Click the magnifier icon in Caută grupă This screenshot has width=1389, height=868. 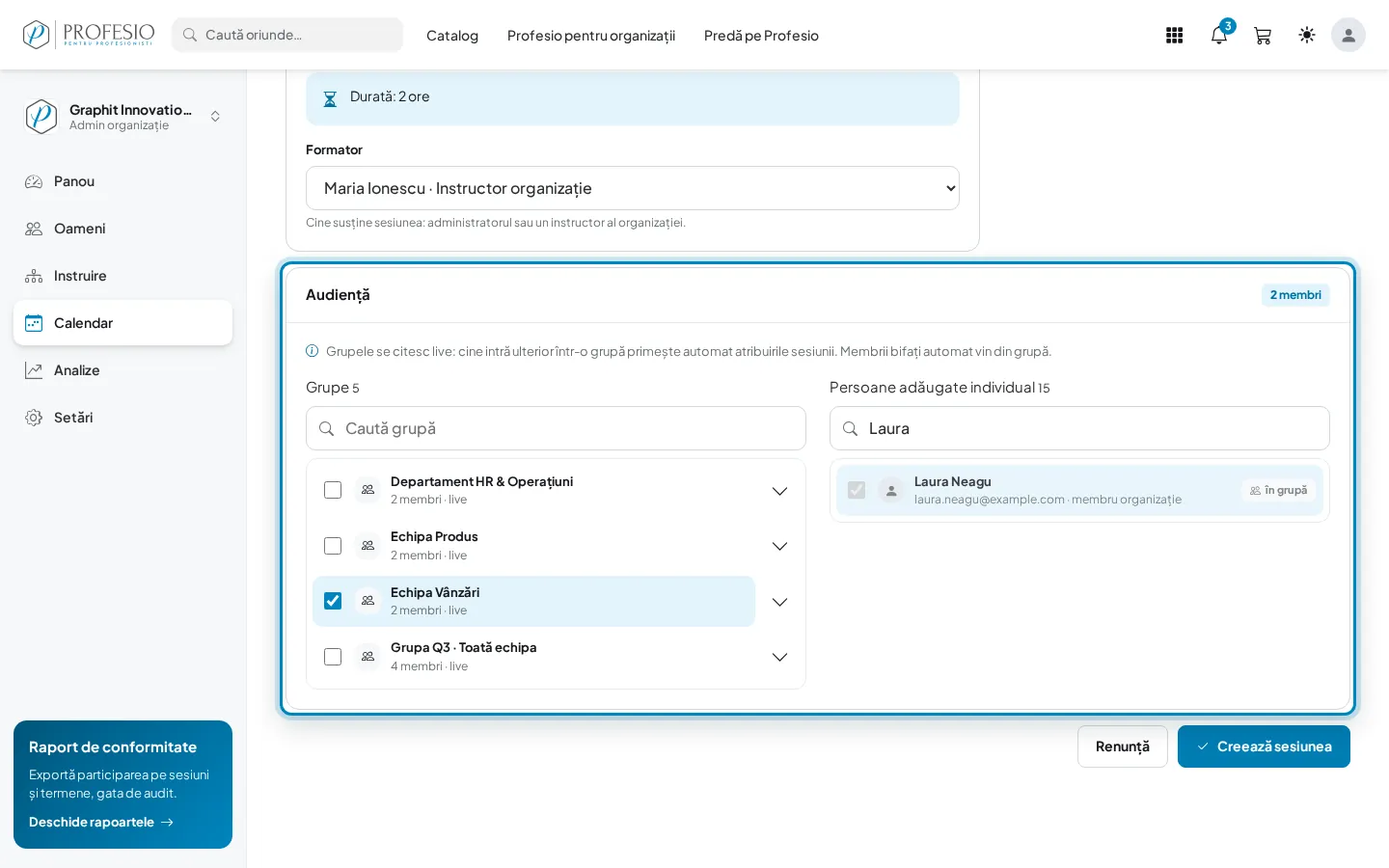point(327,429)
